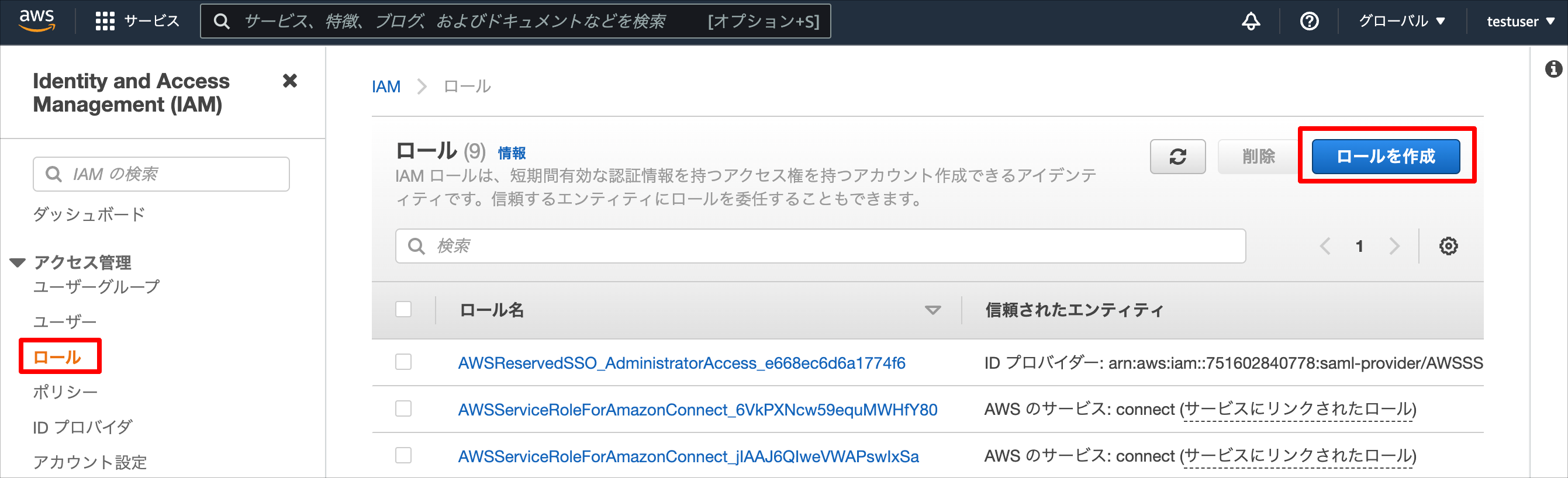Click the 信頼されたエンティティ column header
1568x478 pixels.
pos(1075,310)
